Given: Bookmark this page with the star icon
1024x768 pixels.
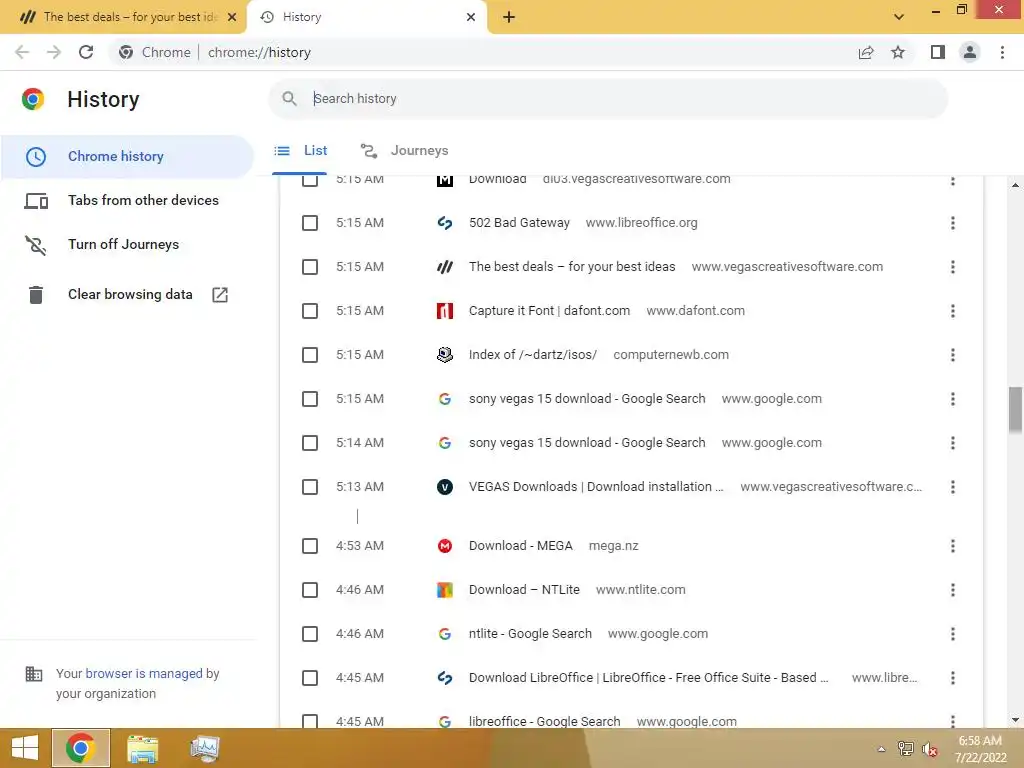Looking at the screenshot, I should (x=898, y=52).
